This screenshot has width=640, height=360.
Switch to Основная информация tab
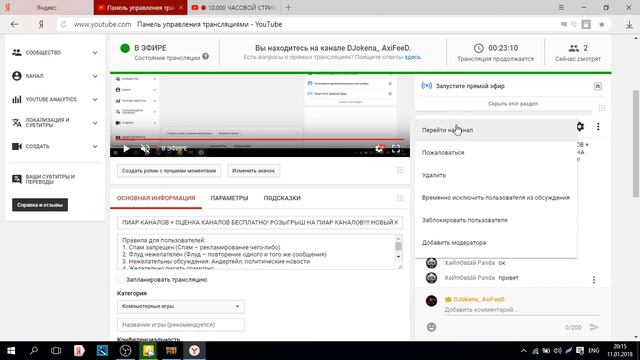156,198
